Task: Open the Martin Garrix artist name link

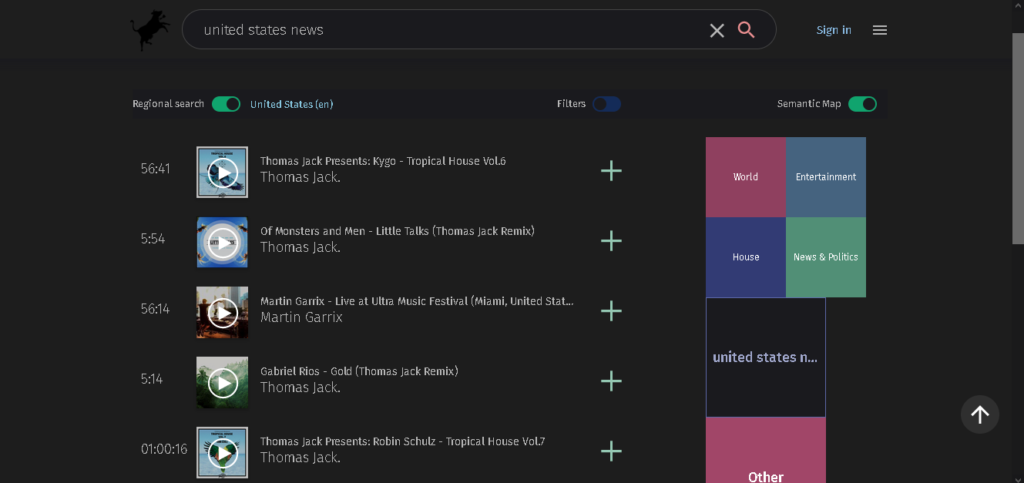Action: click(x=301, y=317)
